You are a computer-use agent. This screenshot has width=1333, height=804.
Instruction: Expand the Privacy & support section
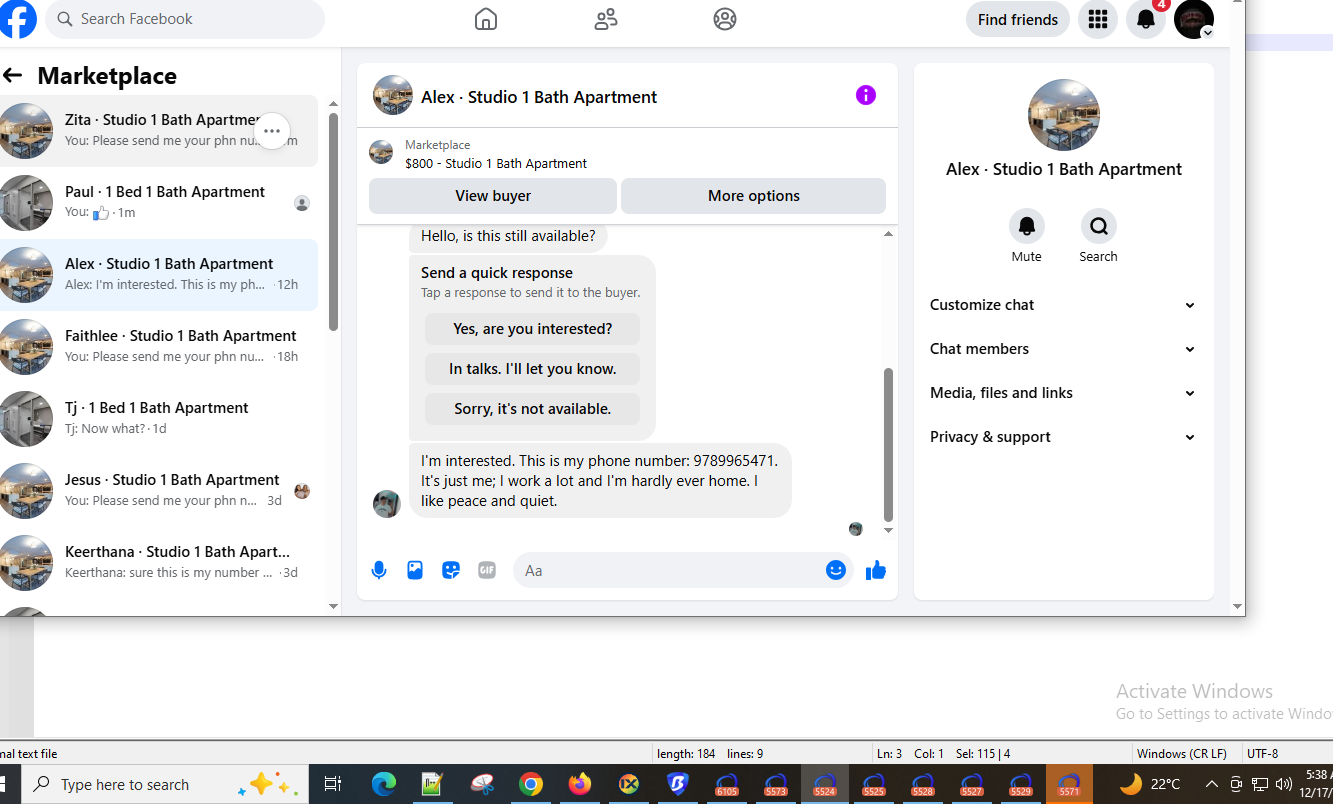1063,437
